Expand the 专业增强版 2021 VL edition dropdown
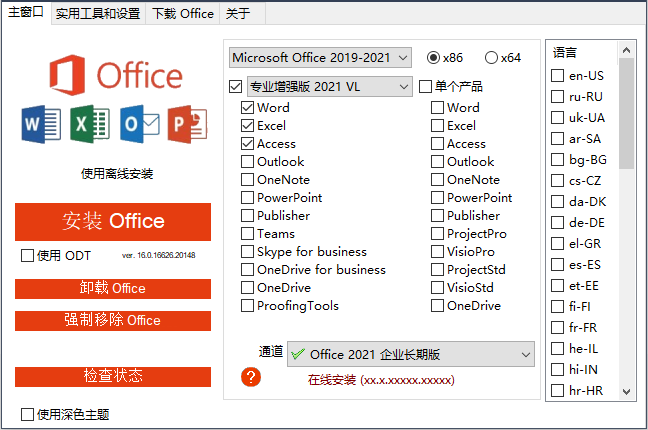This screenshot has width=648, height=430. point(329,87)
